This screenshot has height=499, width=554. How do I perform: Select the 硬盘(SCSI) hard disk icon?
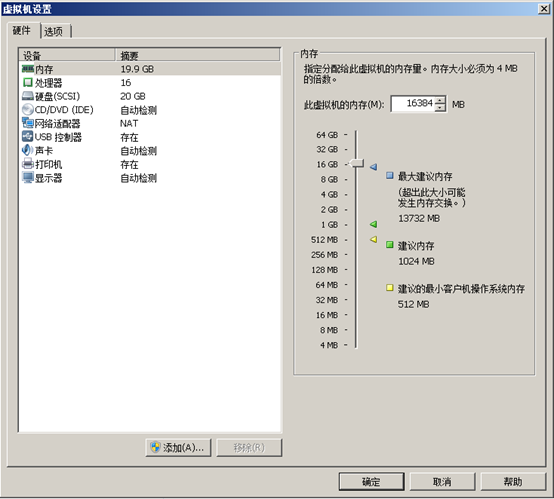[x=28, y=96]
